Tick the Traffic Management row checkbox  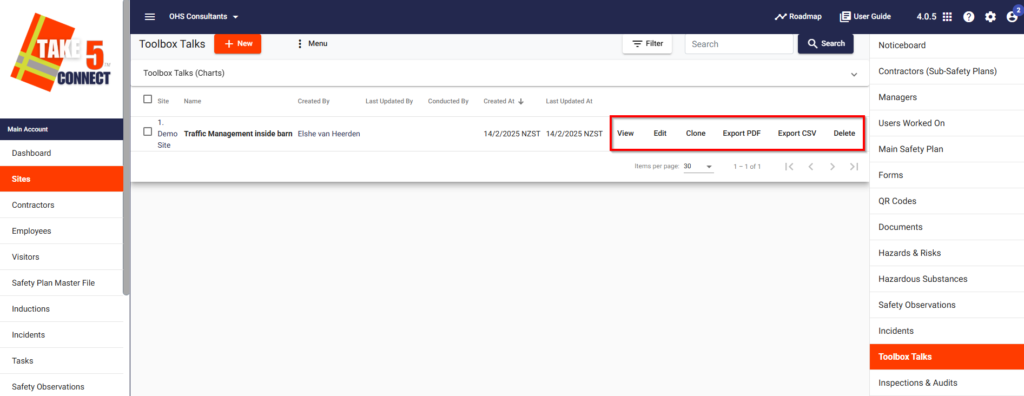coord(148,131)
